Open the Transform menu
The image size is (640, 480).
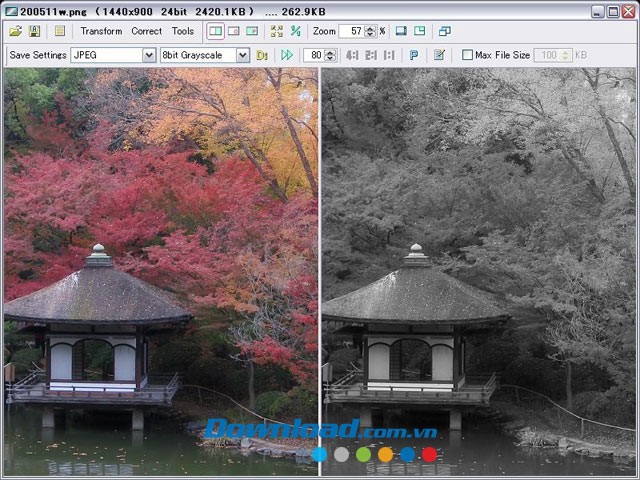tap(101, 31)
